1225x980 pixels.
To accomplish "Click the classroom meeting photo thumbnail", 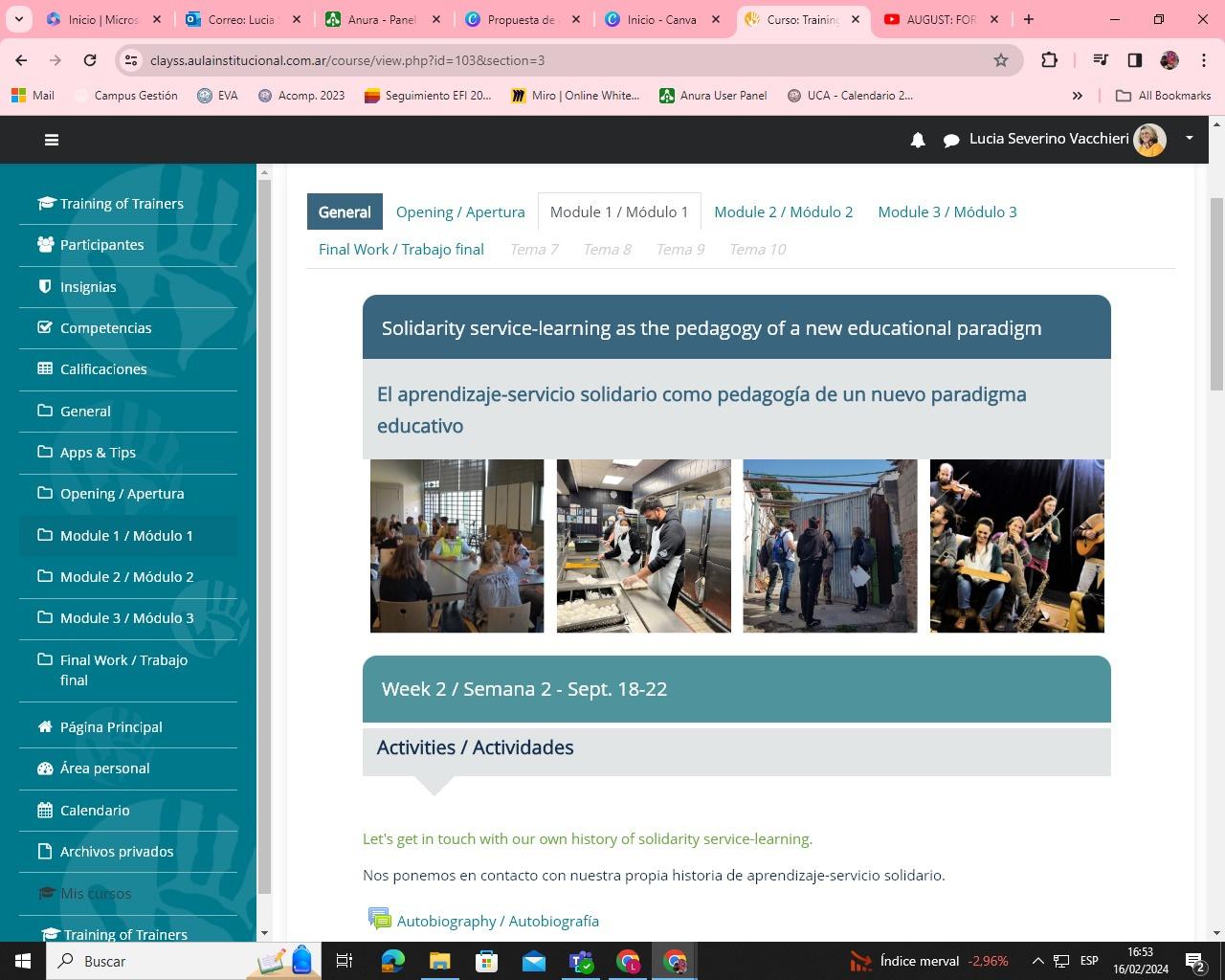I will 457,546.
